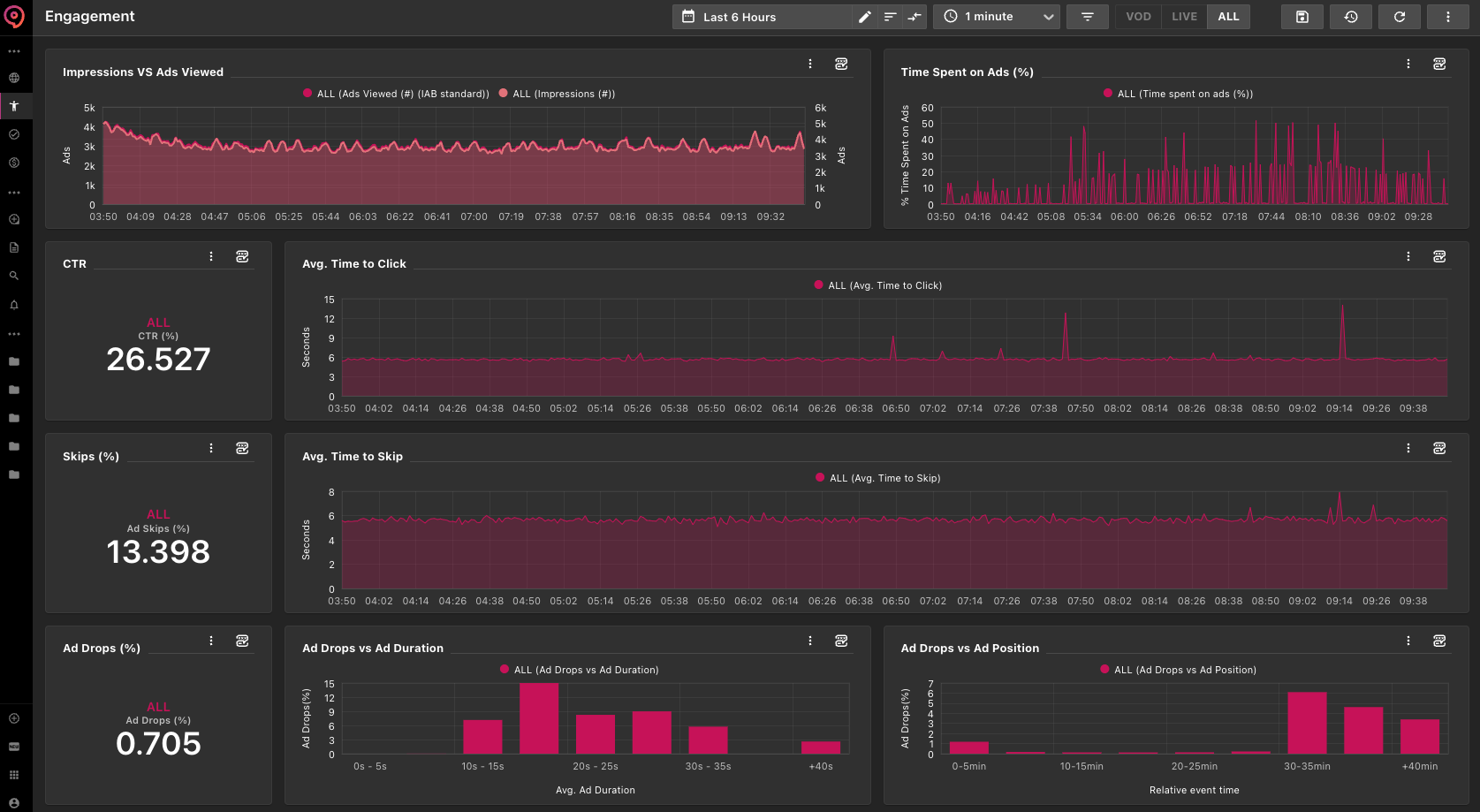Open the Avg. Time to Click panel three-dot menu
The image size is (1480, 812).
pyautogui.click(x=1408, y=256)
